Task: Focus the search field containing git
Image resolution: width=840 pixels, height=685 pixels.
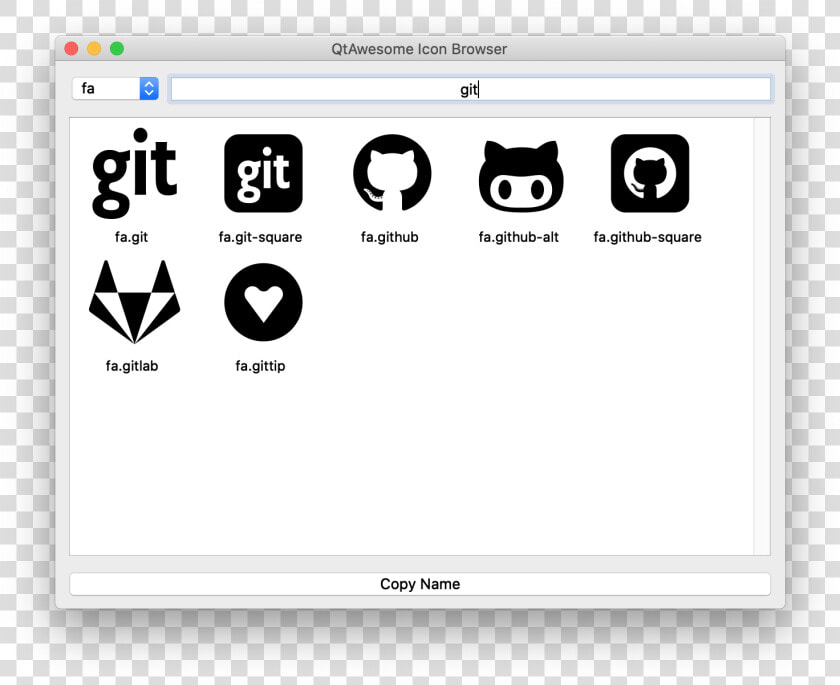Action: [470, 89]
